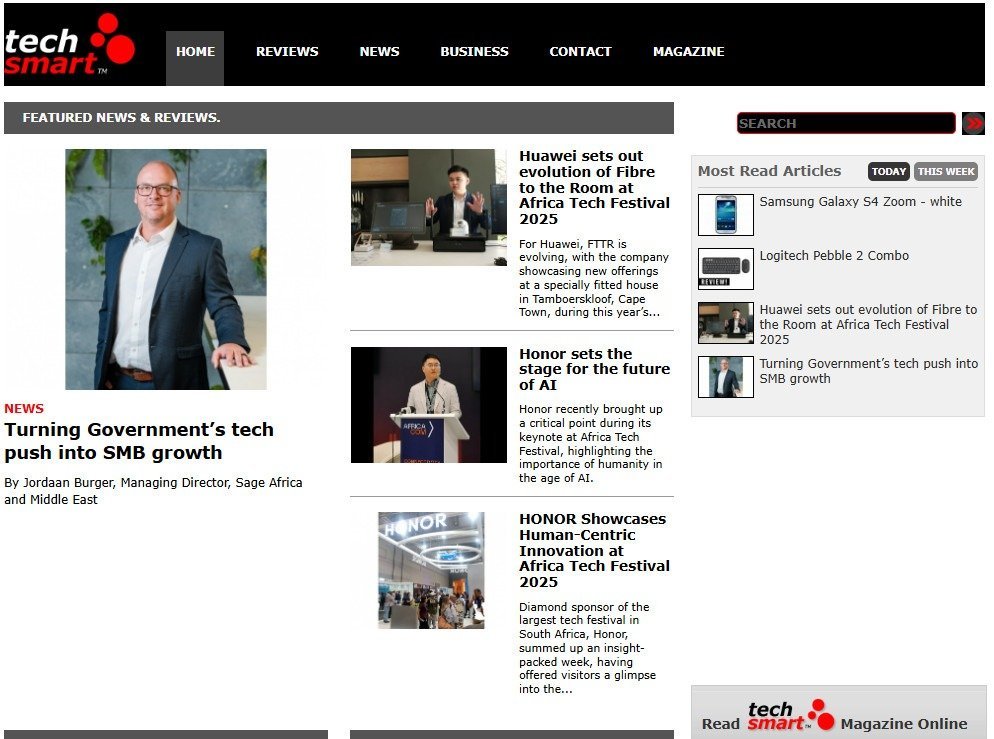Open the Logitech Pebble 2 Combo link
Image resolution: width=994 pixels, height=739 pixels.
834,255
